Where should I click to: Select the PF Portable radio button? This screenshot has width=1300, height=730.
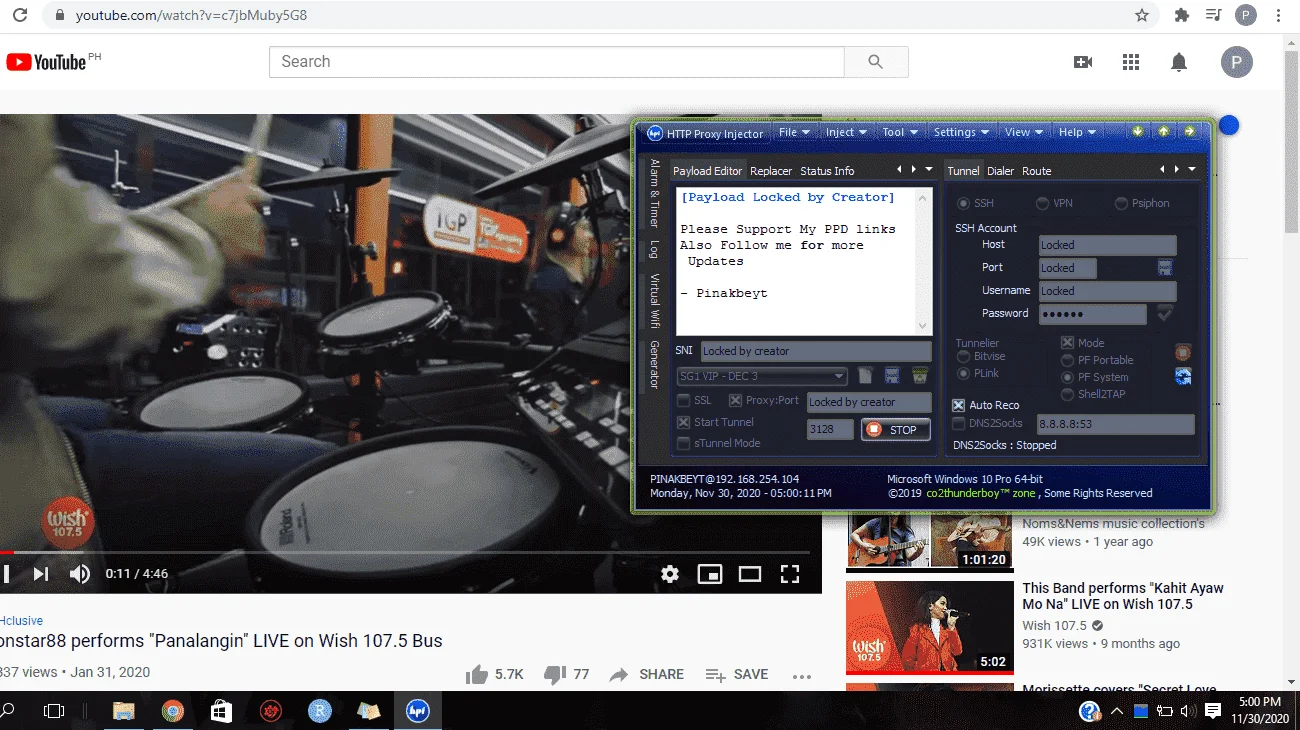tap(1067, 360)
